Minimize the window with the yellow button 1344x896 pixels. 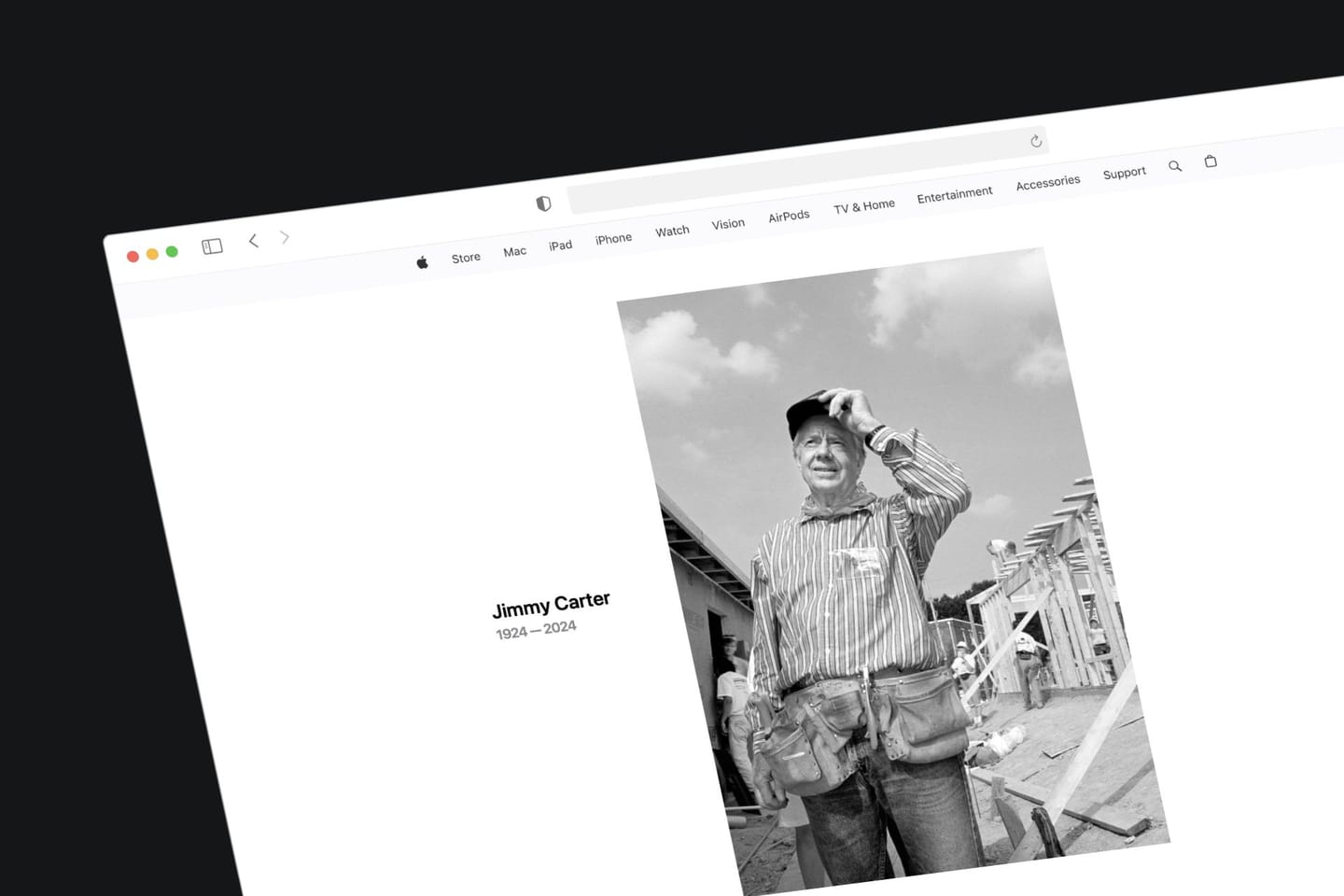pyautogui.click(x=152, y=254)
